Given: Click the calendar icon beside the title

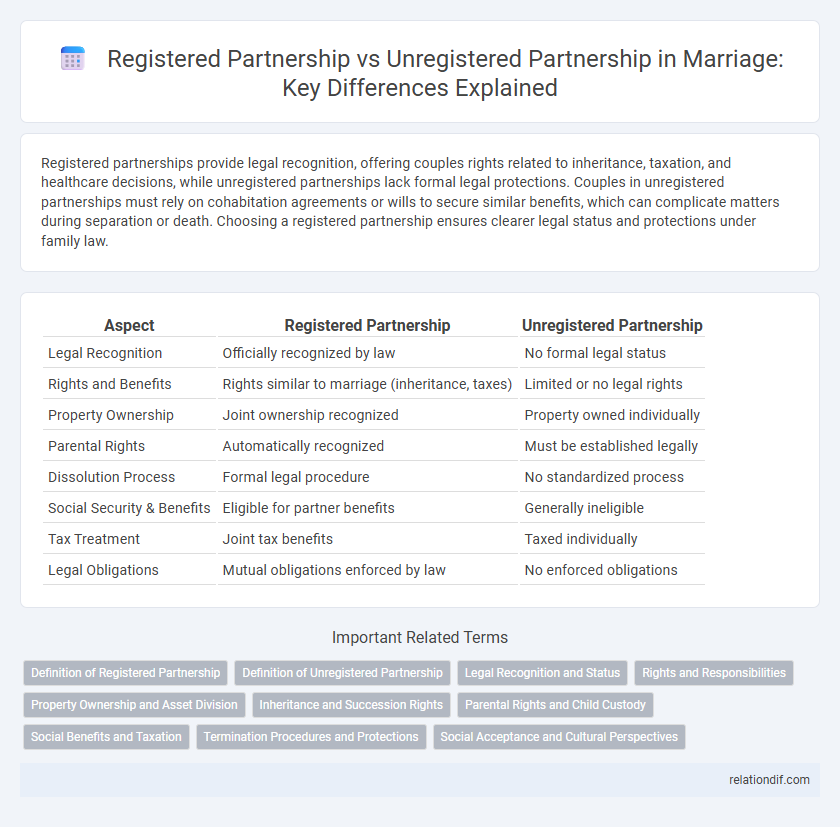Looking at the screenshot, I should pos(72,58).
